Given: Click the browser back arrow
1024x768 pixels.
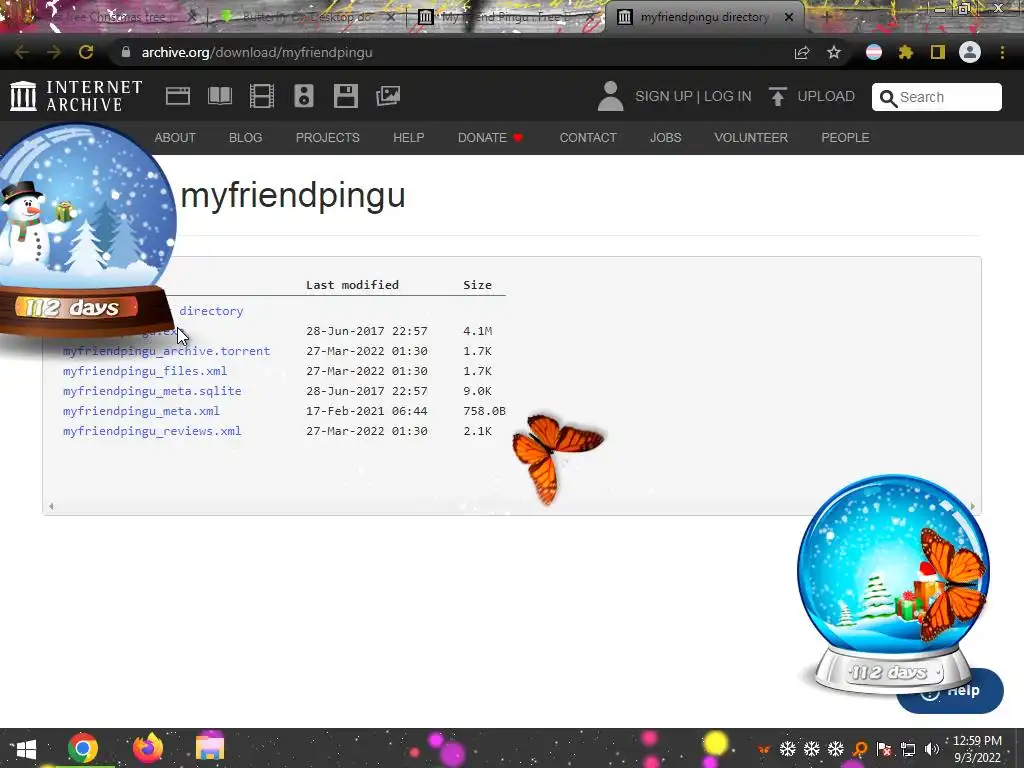Looking at the screenshot, I should (22, 52).
